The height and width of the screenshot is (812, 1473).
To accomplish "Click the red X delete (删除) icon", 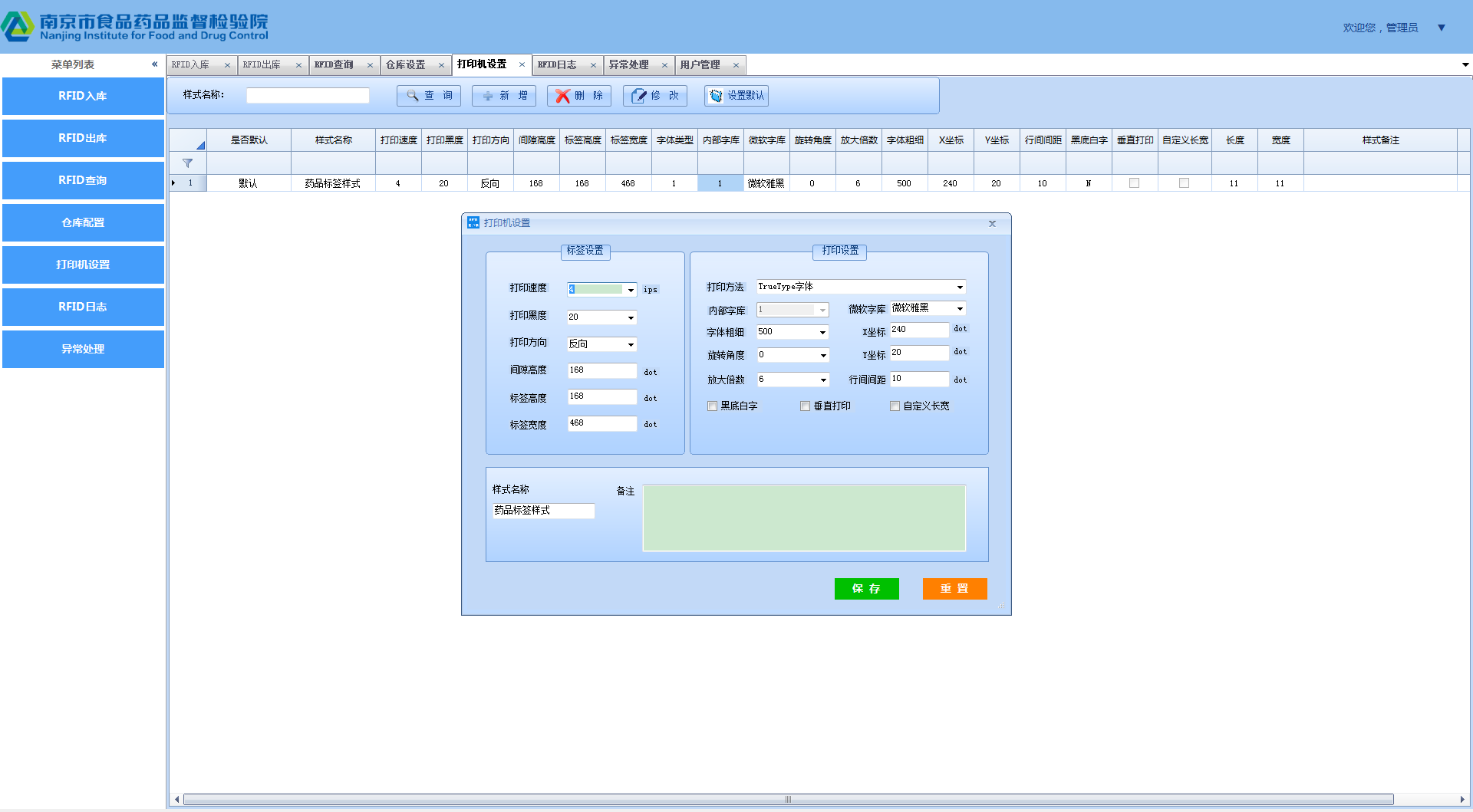I will coord(563,96).
